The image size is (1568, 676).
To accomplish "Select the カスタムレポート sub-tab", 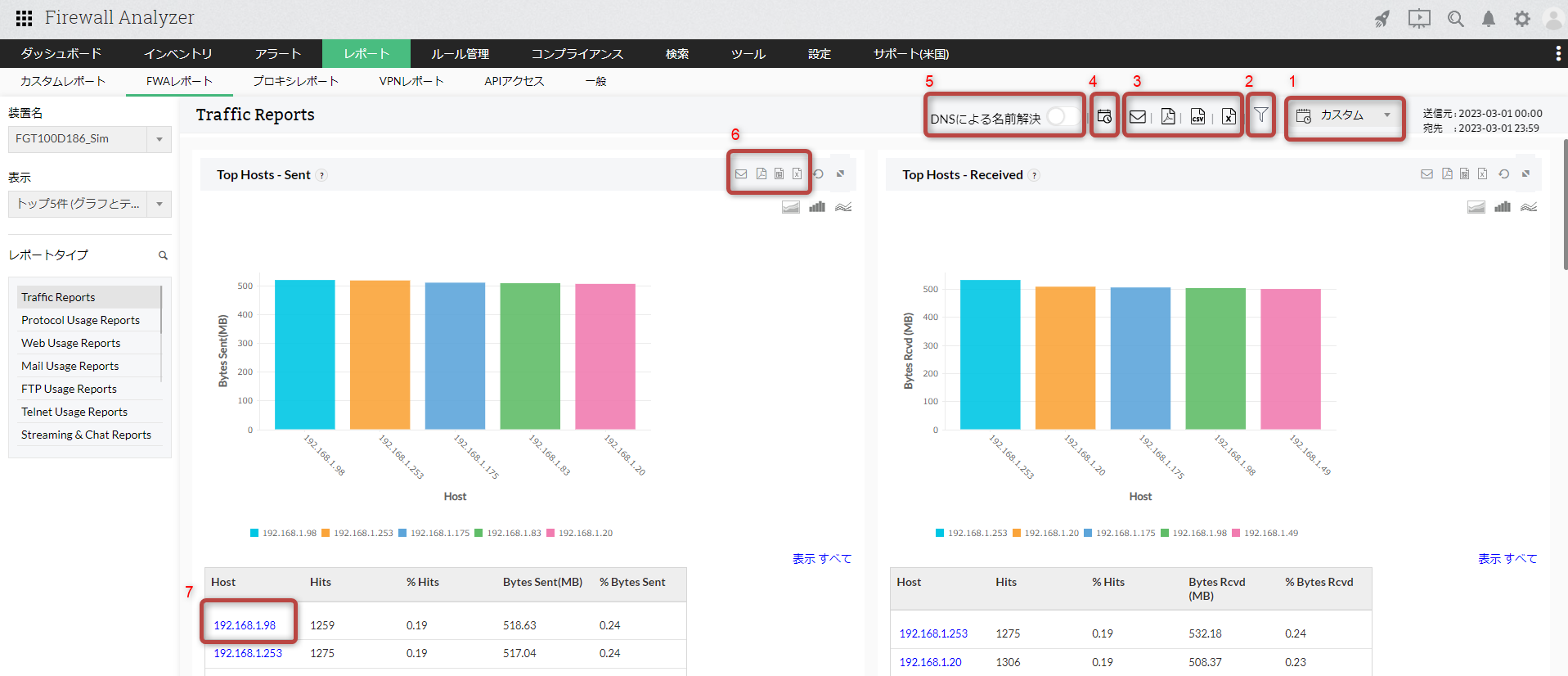I will coord(63,81).
